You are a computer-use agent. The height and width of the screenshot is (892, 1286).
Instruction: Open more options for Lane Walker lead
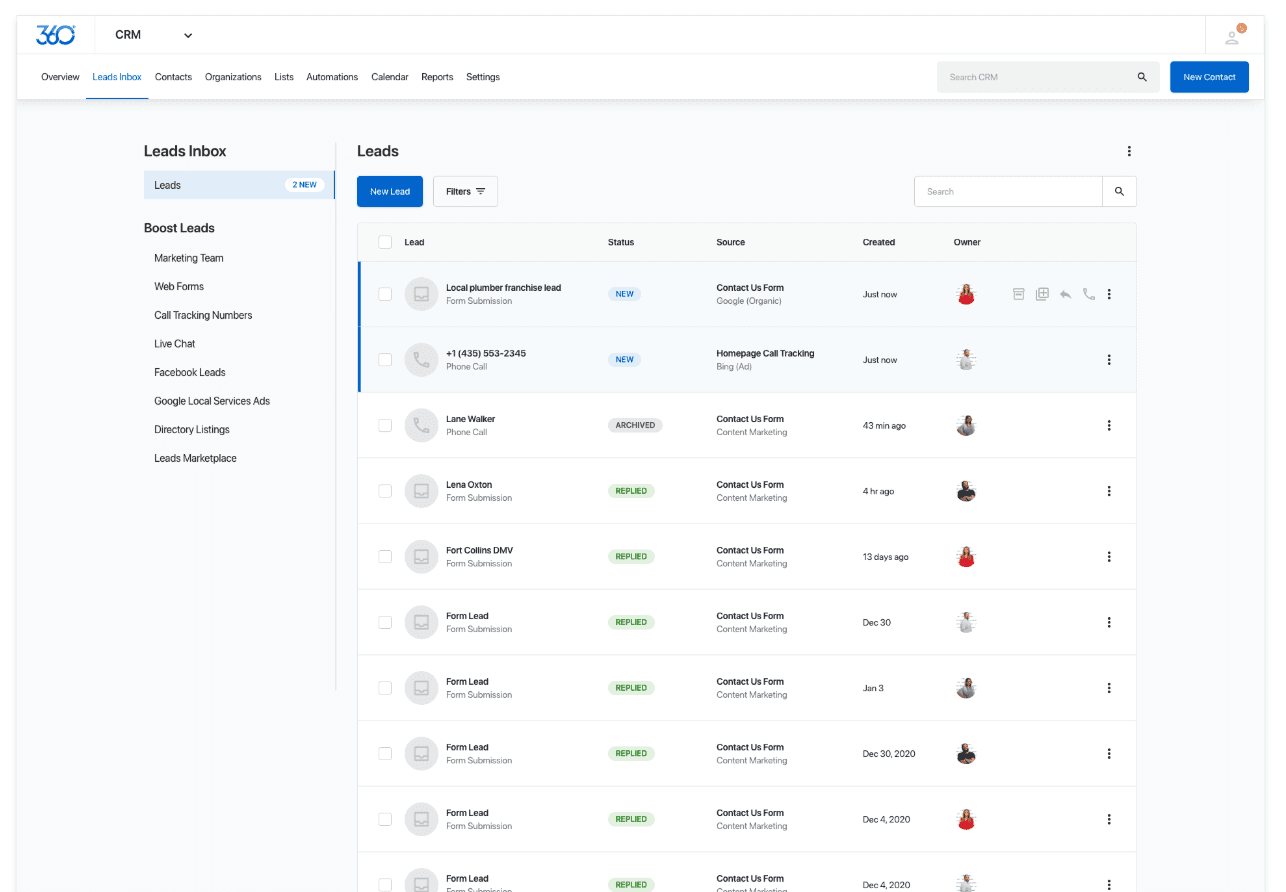tap(1109, 425)
